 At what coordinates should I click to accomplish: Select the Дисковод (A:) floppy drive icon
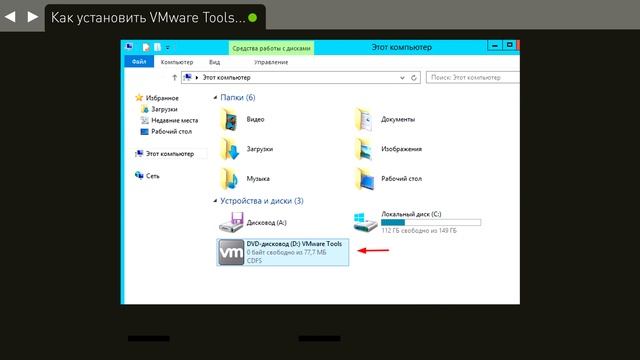pyautogui.click(x=231, y=222)
